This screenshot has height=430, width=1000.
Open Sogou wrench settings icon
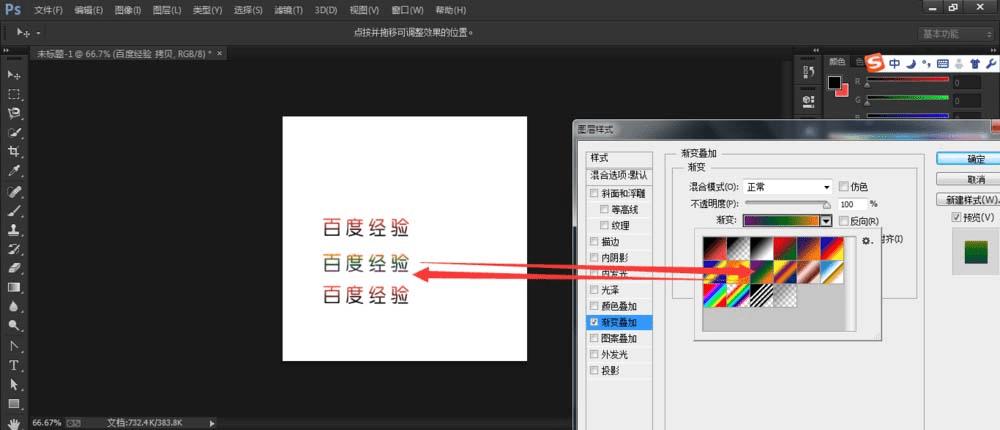(991, 63)
